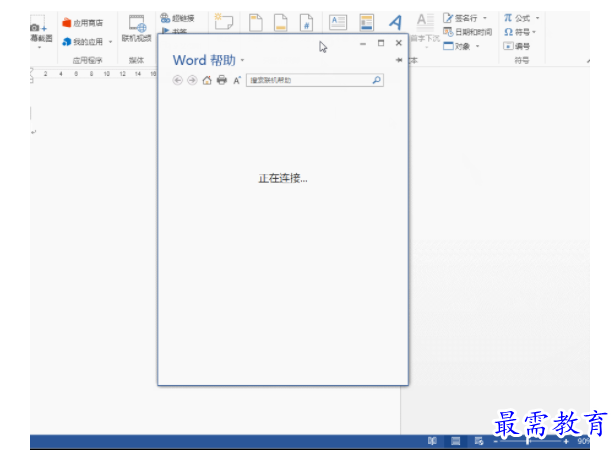Viewport: 616px width, 455px height.
Task: Switch to Print Layout view
Action: click(x=456, y=441)
